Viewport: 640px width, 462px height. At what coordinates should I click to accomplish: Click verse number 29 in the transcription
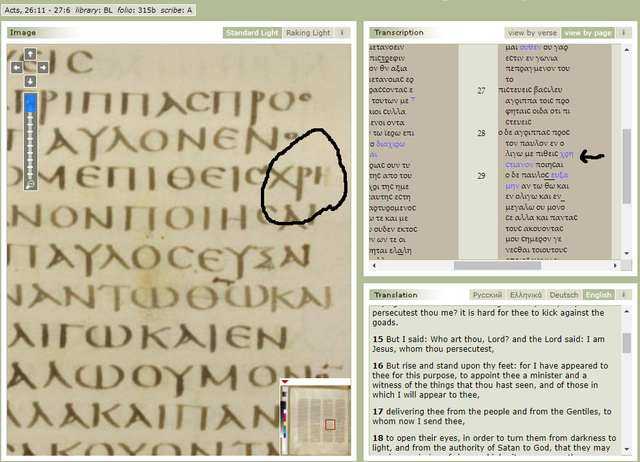coord(481,176)
